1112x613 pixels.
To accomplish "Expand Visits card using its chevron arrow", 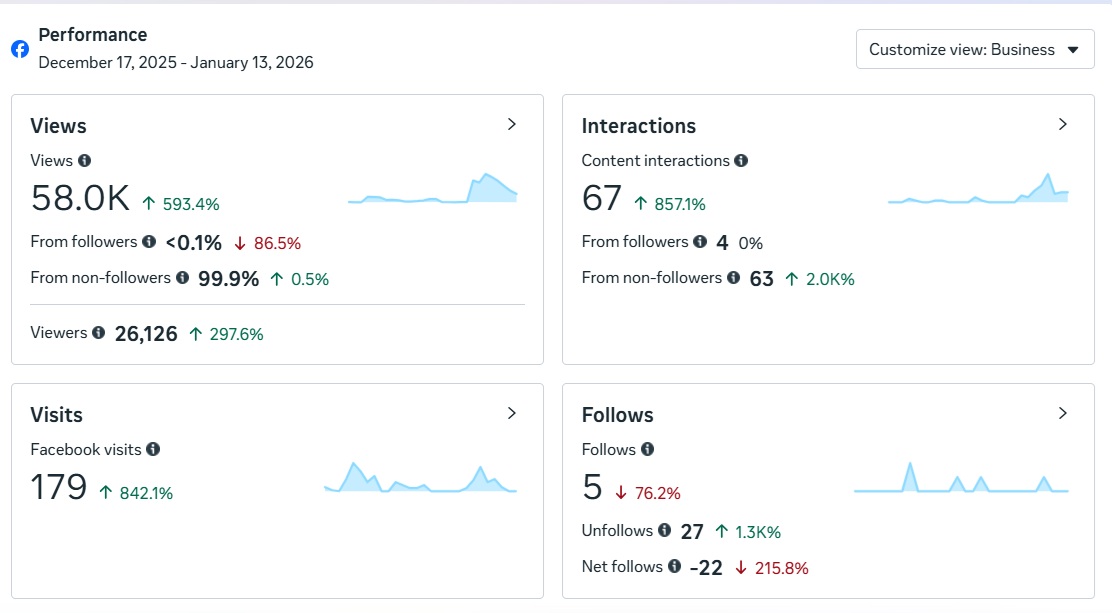I will coord(512,413).
